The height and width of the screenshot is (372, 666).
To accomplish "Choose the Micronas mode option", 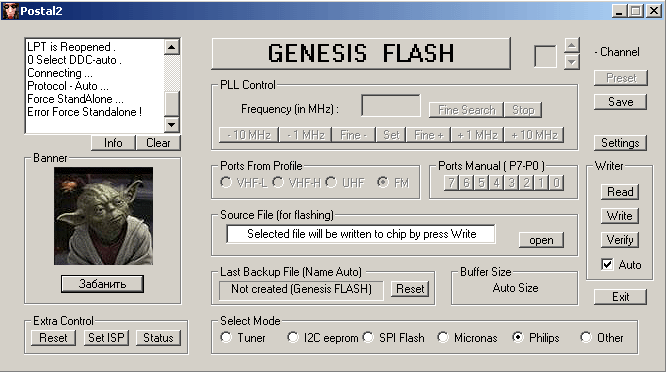I will click(x=443, y=338).
